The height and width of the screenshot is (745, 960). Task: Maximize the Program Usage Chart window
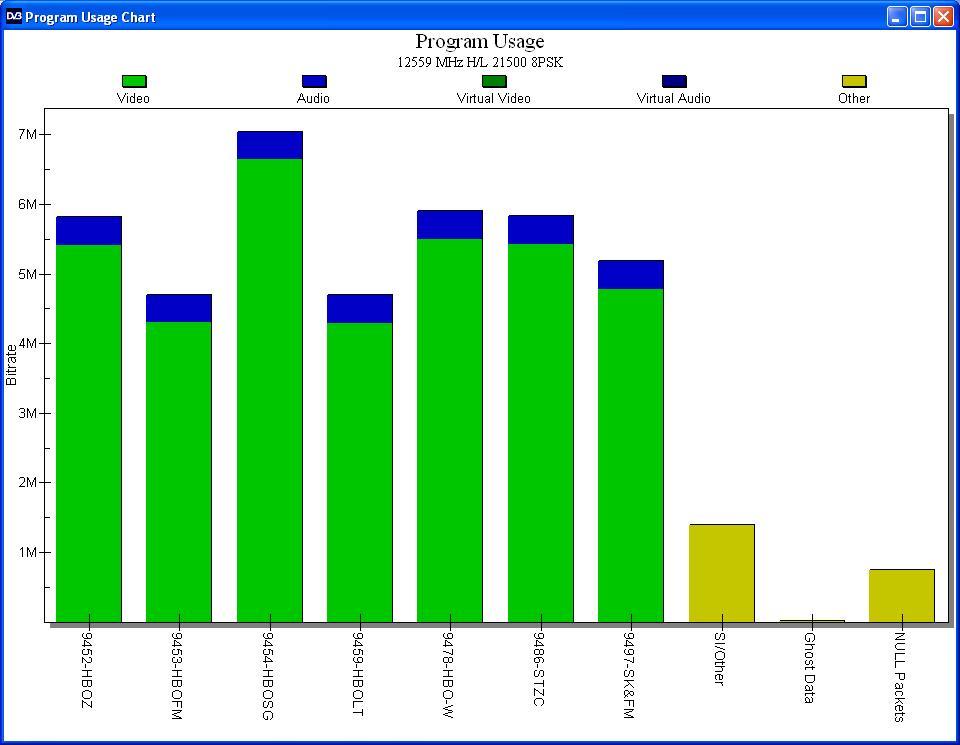pyautogui.click(x=920, y=17)
